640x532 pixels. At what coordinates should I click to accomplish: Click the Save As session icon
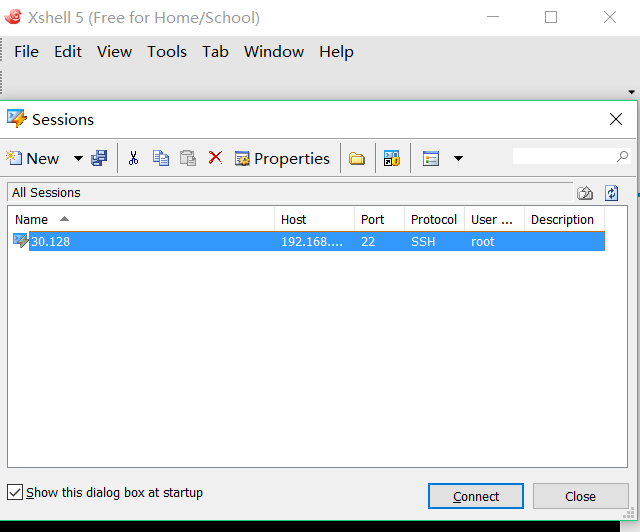(99, 158)
